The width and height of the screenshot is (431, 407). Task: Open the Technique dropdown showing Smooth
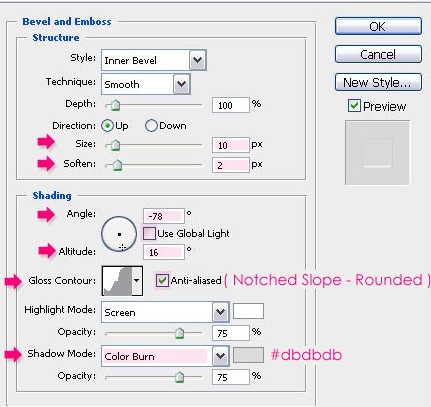(x=146, y=84)
